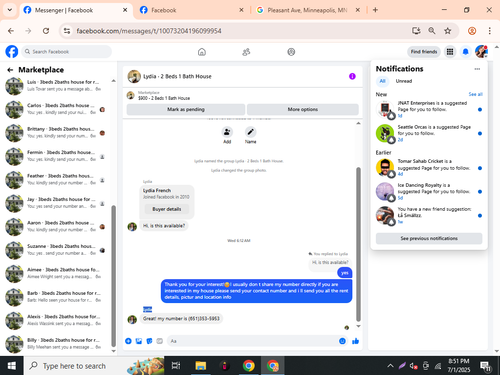The width and height of the screenshot is (500, 375).
Task: Open File Explorer from the taskbar
Action: pos(200,366)
